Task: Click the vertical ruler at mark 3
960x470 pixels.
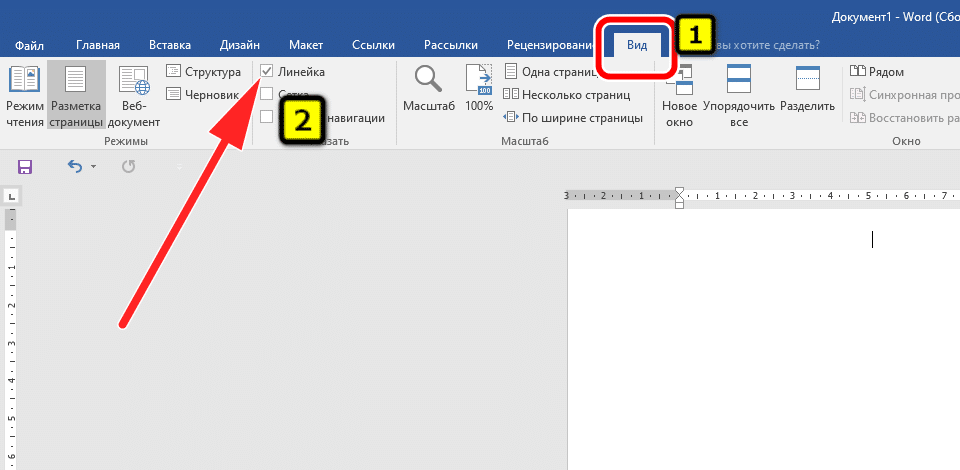Action: point(12,343)
